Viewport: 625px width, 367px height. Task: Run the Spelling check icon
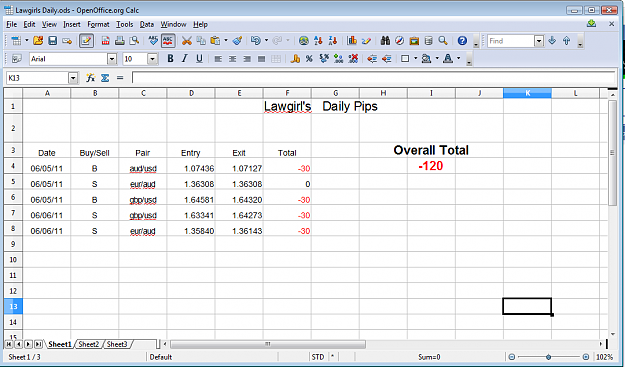click(153, 41)
